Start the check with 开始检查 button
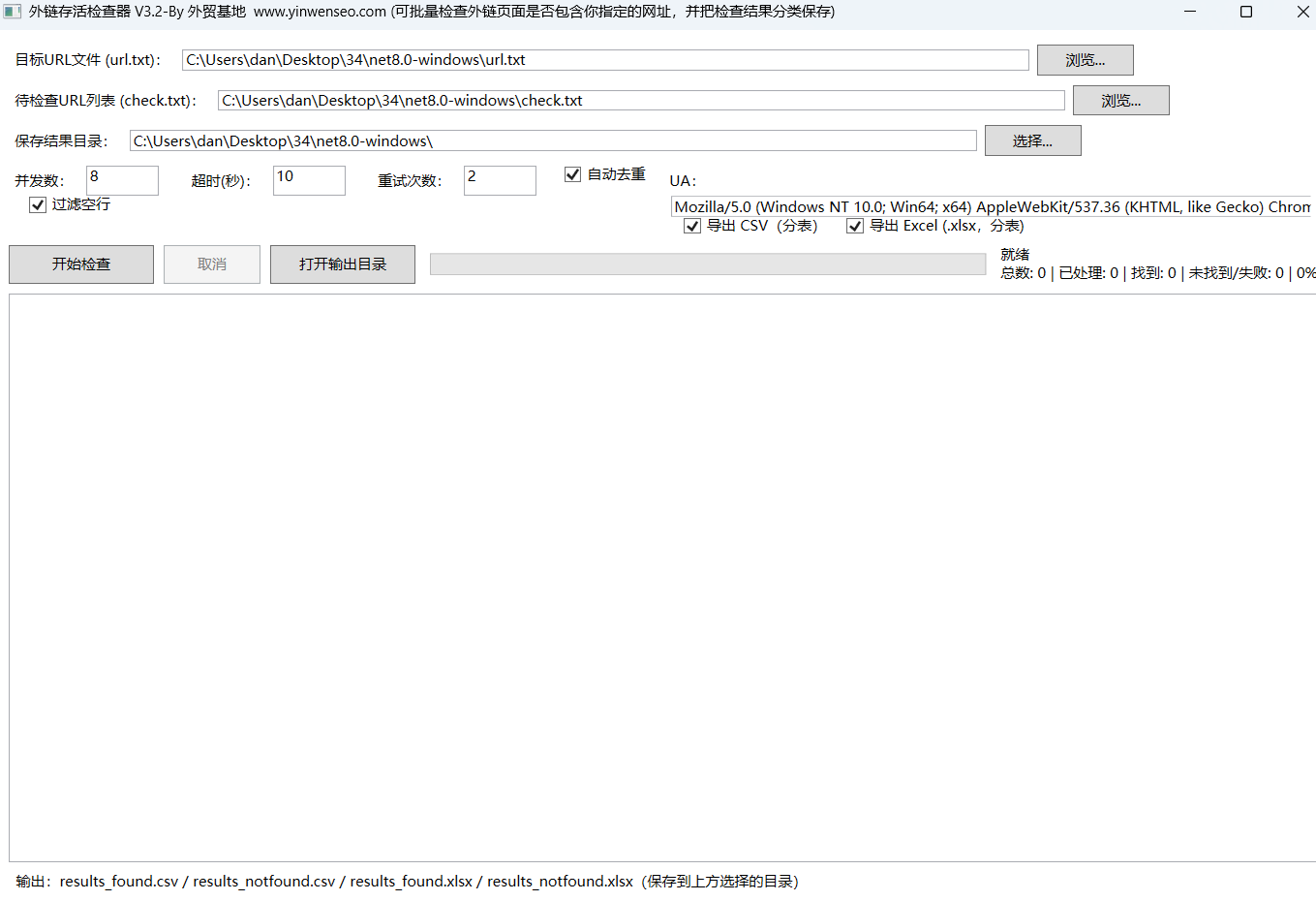 point(81,264)
